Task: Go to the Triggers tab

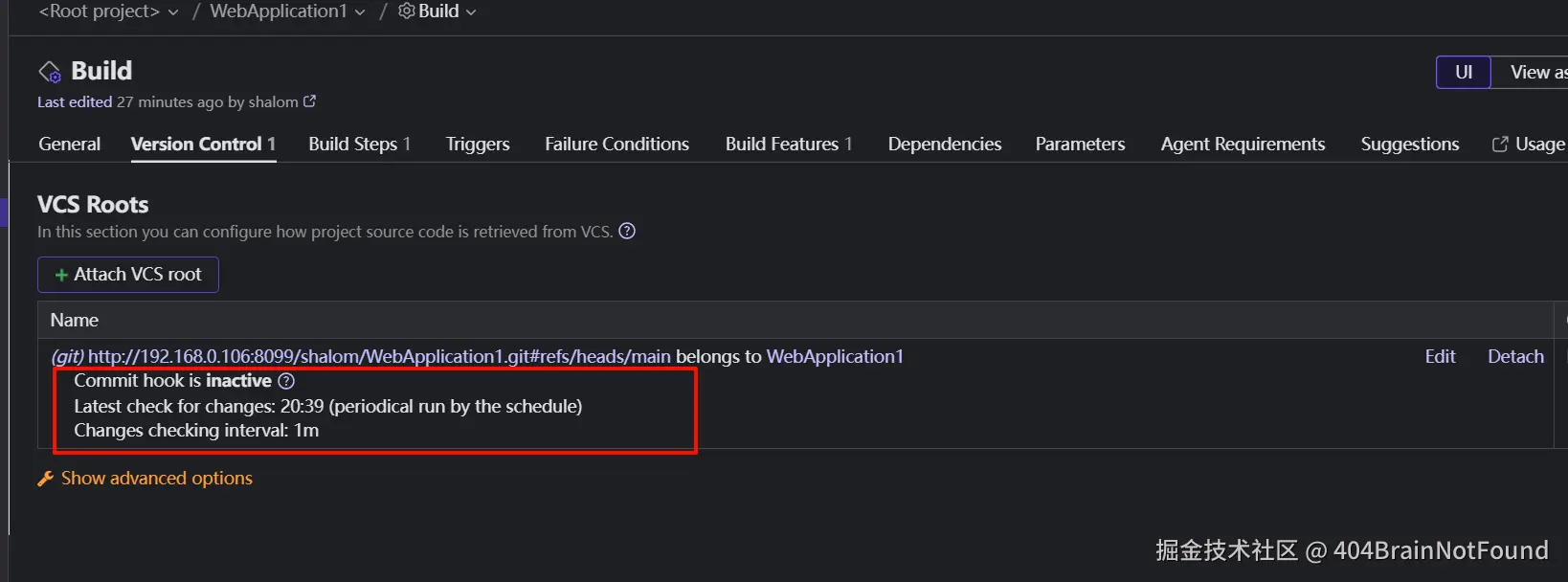Action: (x=478, y=145)
